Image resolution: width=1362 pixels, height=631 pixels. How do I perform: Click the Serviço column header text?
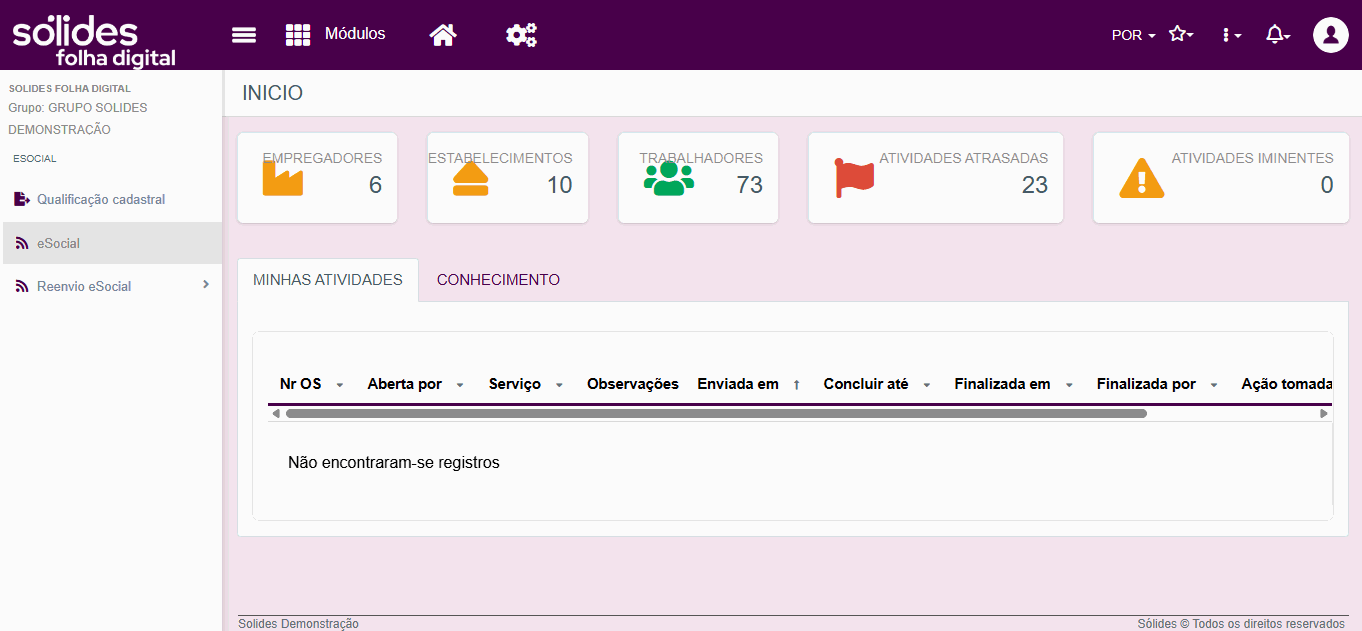point(515,384)
